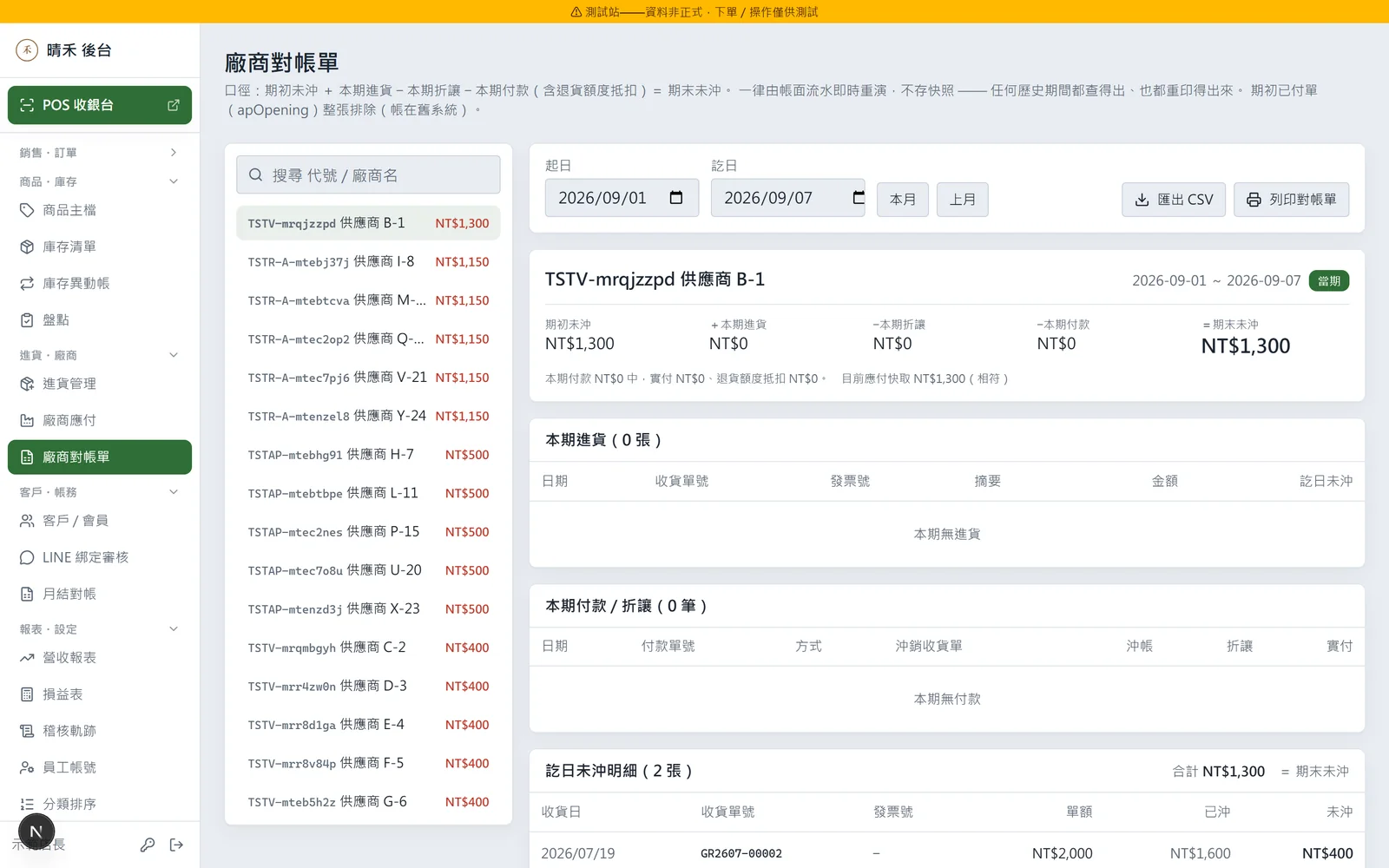Select supplier TSTV-mteb5h2z 供應商 G-6
The width and height of the screenshot is (1389, 868).
click(x=368, y=802)
